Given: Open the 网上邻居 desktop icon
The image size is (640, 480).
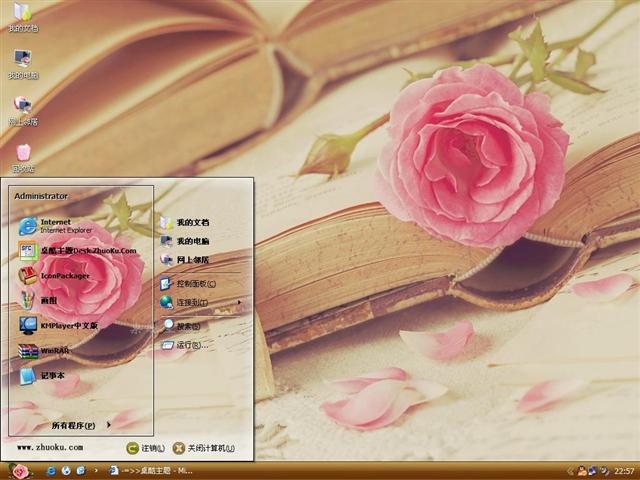Looking at the screenshot, I should 23,111.
